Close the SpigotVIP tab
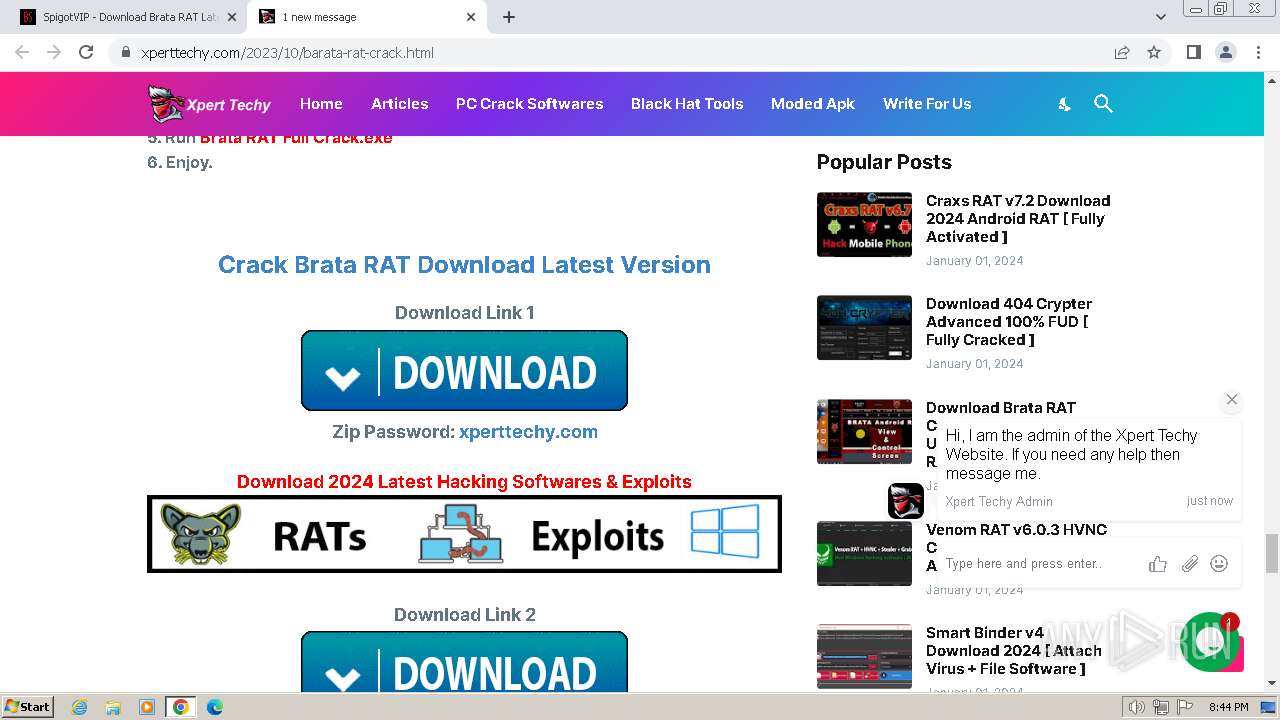 pyautogui.click(x=232, y=17)
